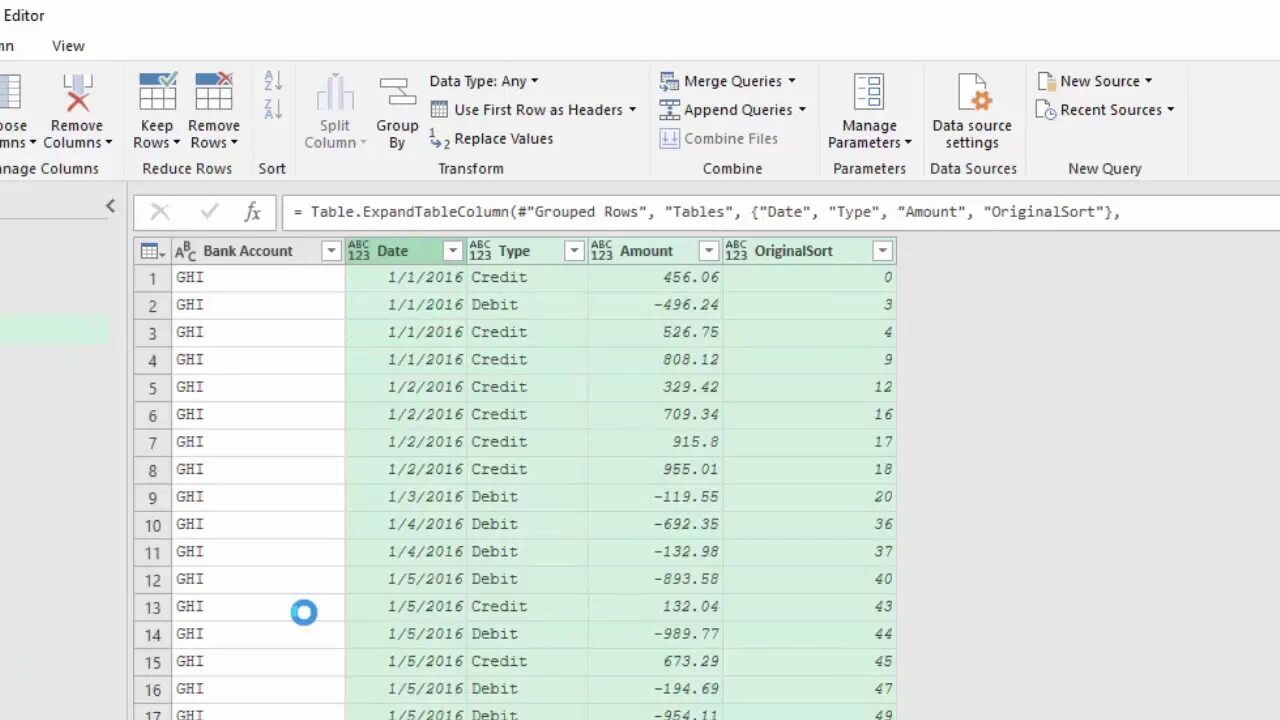Collapse the queries pane with chevron
The width and height of the screenshot is (1280, 720).
point(110,206)
